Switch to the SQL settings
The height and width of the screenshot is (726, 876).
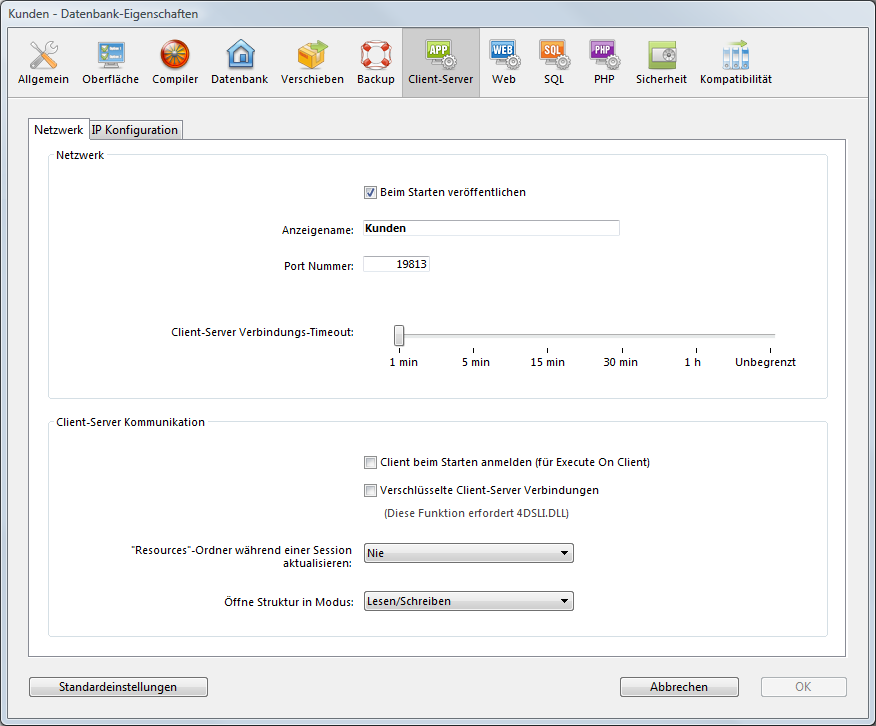(x=554, y=62)
